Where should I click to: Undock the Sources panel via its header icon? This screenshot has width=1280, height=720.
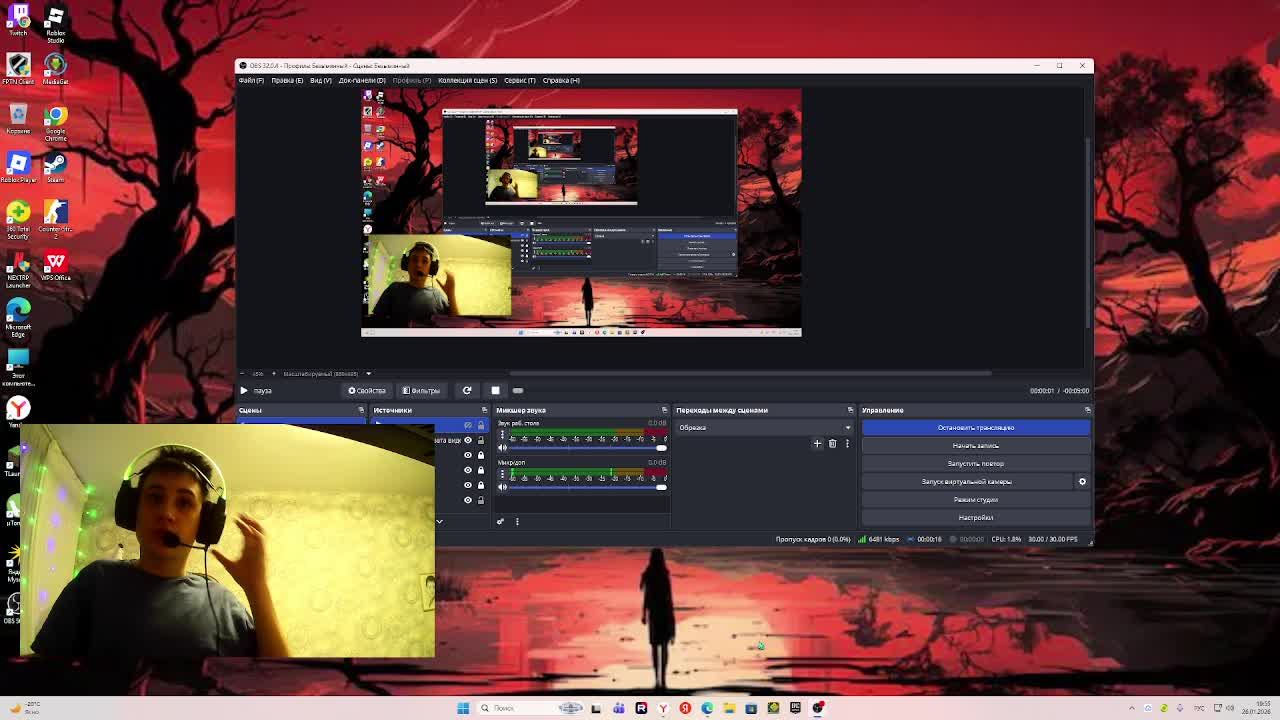pos(484,410)
